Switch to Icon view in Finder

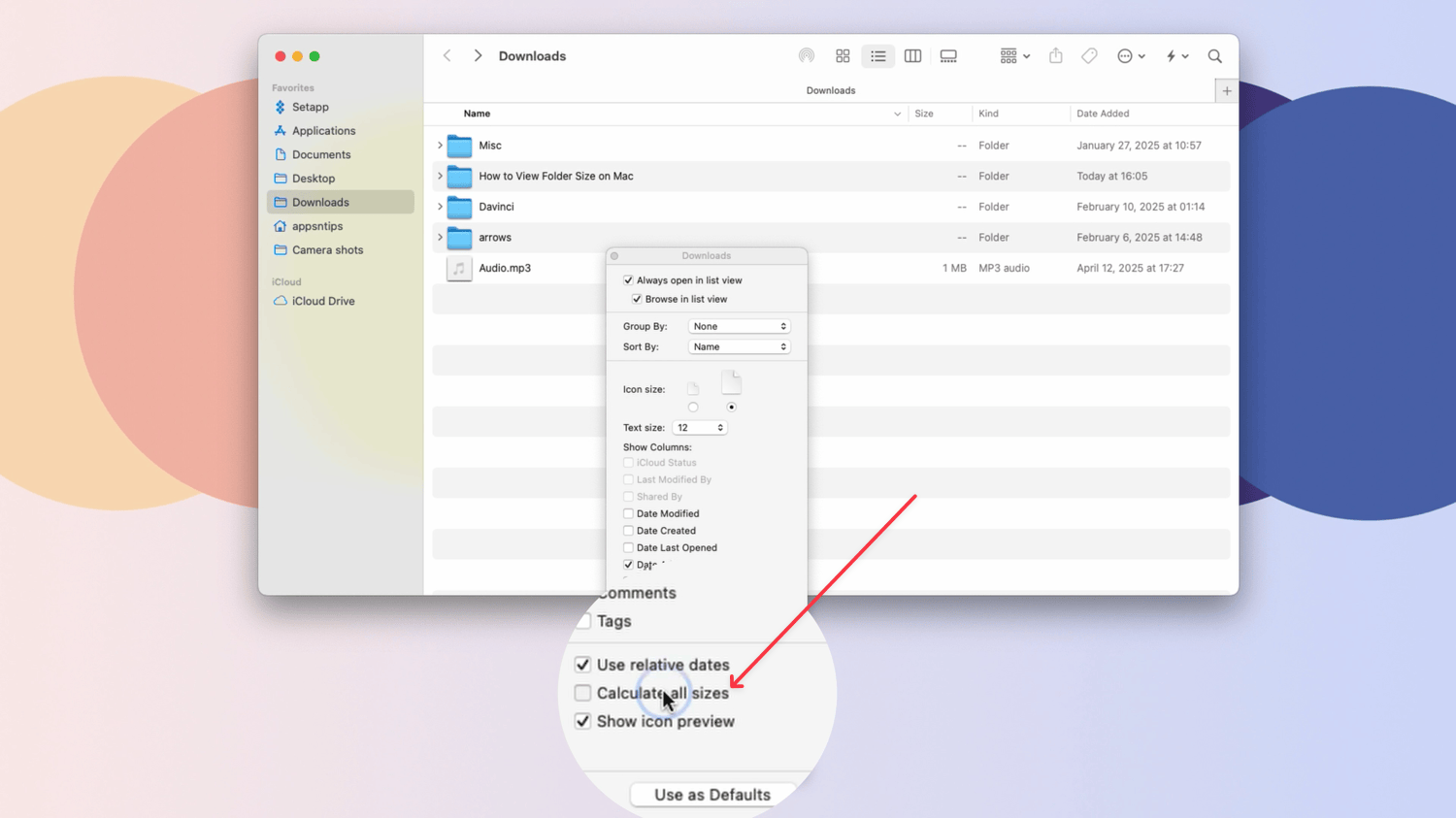843,55
